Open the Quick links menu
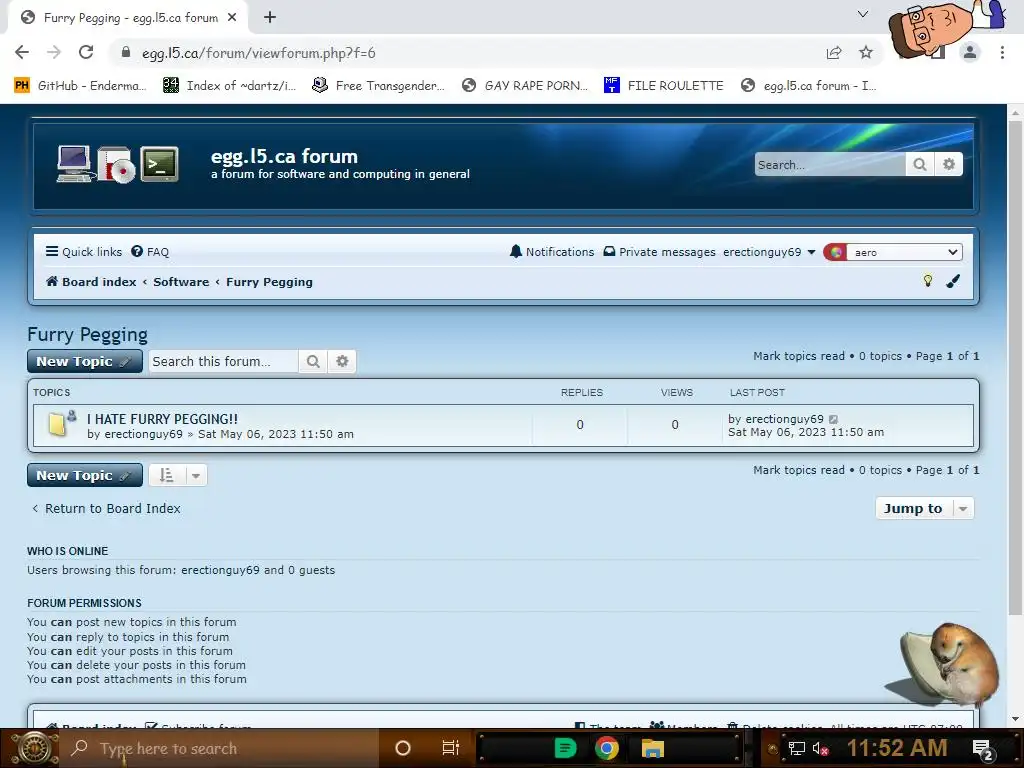The width and height of the screenshot is (1024, 768). [x=84, y=252]
